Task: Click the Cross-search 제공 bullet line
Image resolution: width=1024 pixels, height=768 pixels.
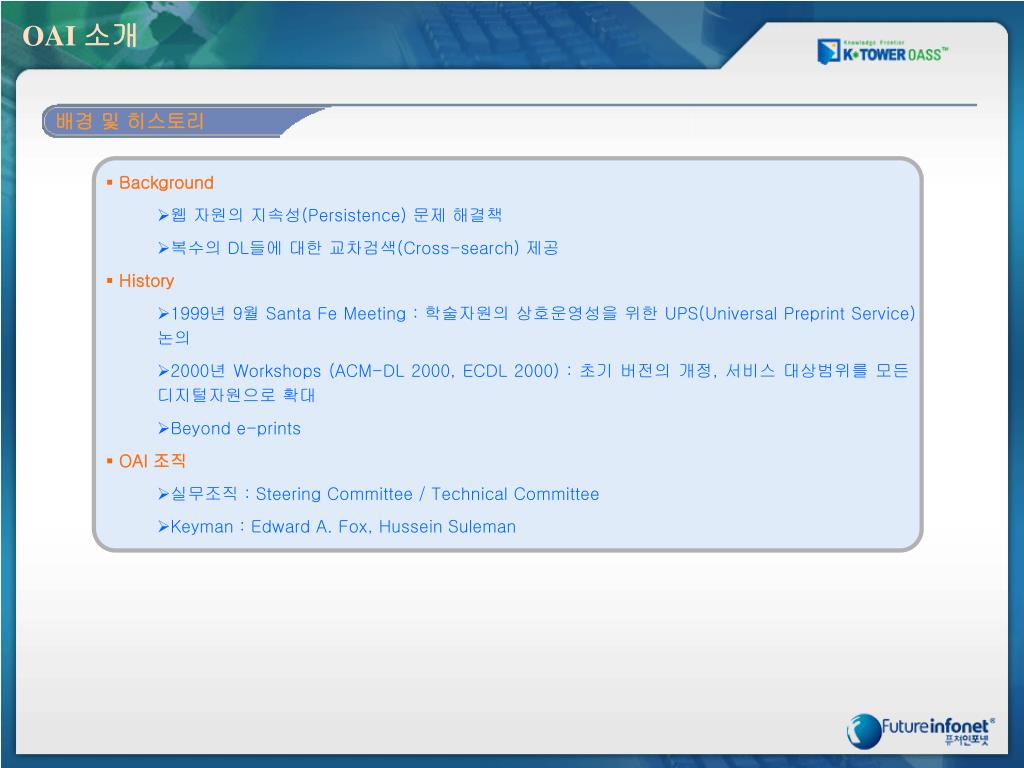Action: (358, 248)
